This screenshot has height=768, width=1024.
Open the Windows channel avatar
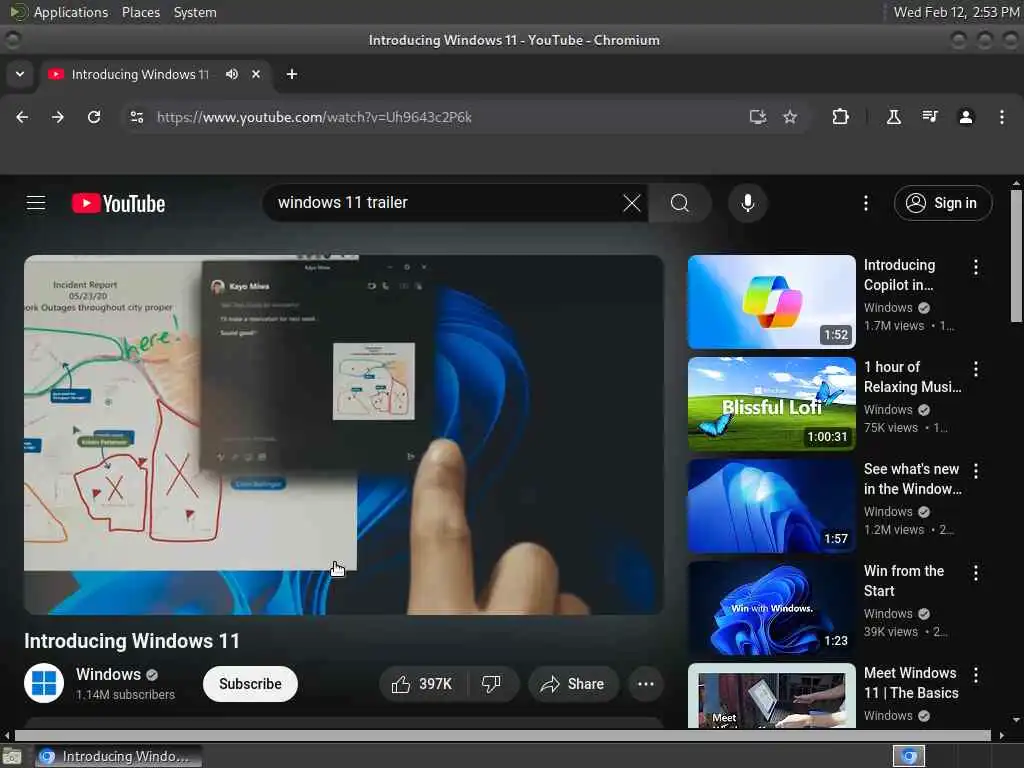pos(44,684)
